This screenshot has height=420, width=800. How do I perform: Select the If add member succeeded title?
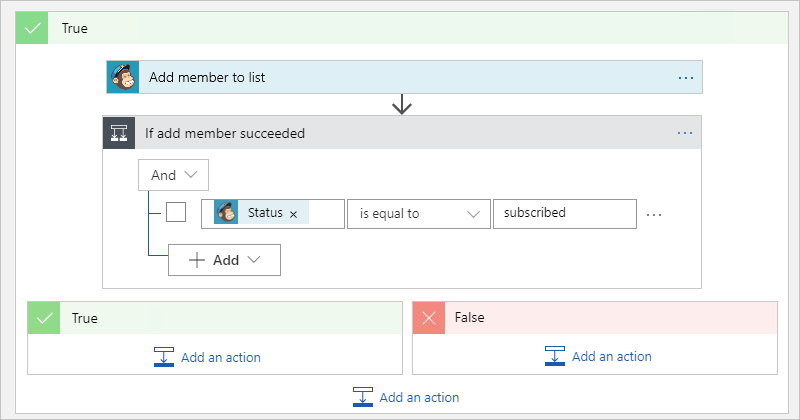pos(225,134)
